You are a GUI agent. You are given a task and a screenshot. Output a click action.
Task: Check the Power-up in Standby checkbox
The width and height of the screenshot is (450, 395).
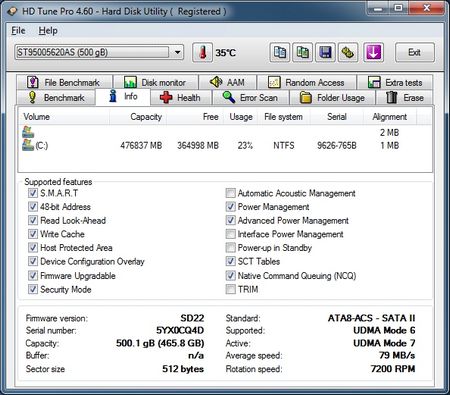coord(230,248)
